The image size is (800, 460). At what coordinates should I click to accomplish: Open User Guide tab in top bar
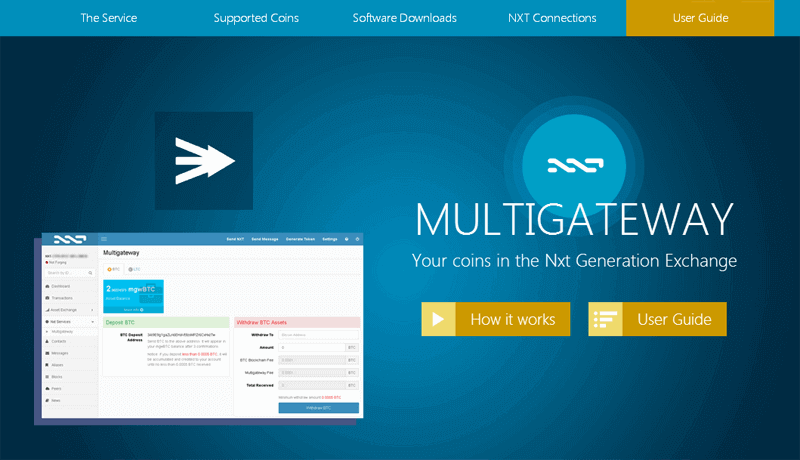click(700, 18)
